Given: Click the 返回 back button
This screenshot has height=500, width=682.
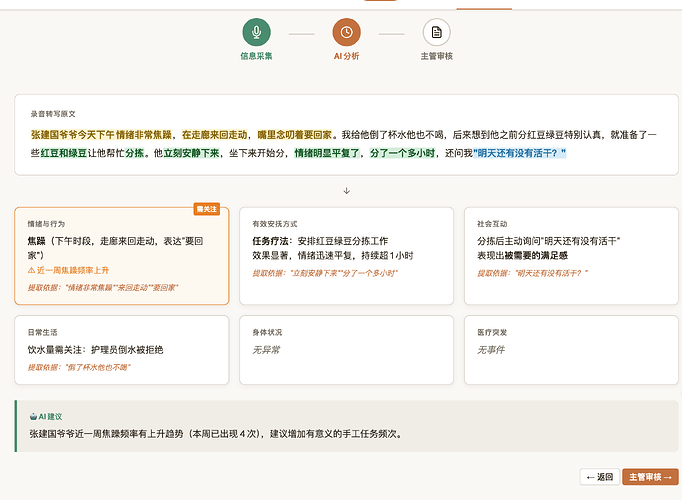Looking at the screenshot, I should click(600, 477).
